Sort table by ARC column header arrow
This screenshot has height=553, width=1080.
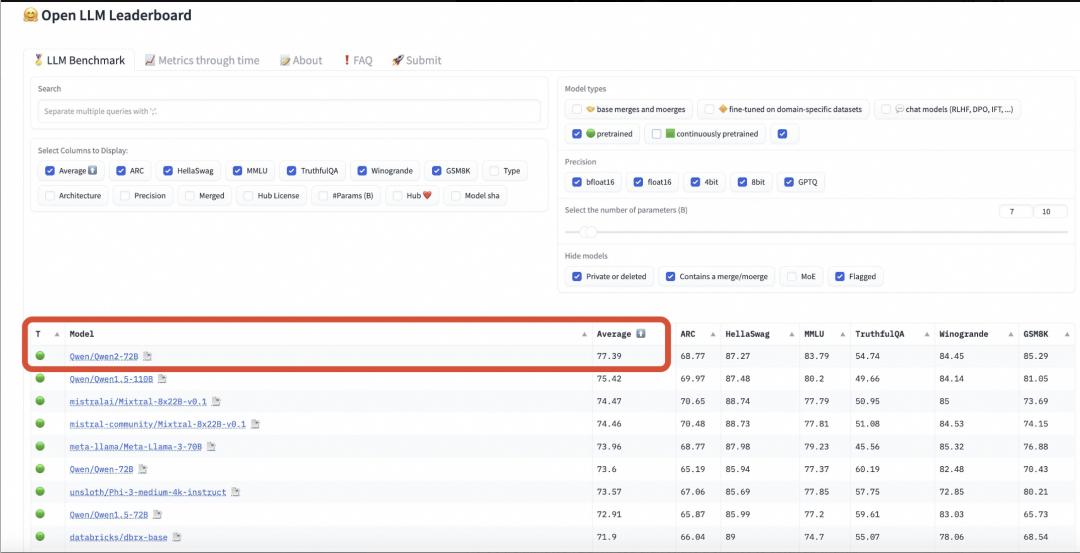click(x=710, y=334)
